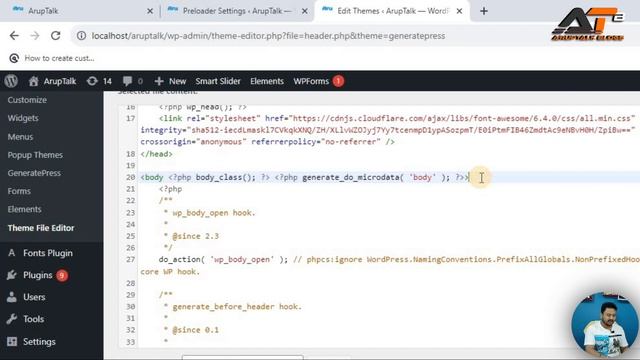Click the body_class code on line 20
640x360 pixels.
[225, 177]
